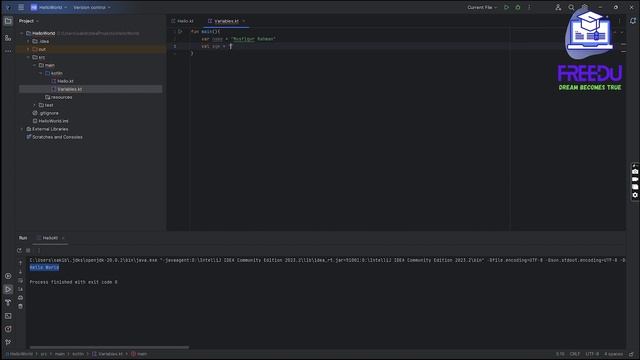The width and height of the screenshot is (640, 360).
Task: Collapse the kotlin folder
Action: click(41, 73)
